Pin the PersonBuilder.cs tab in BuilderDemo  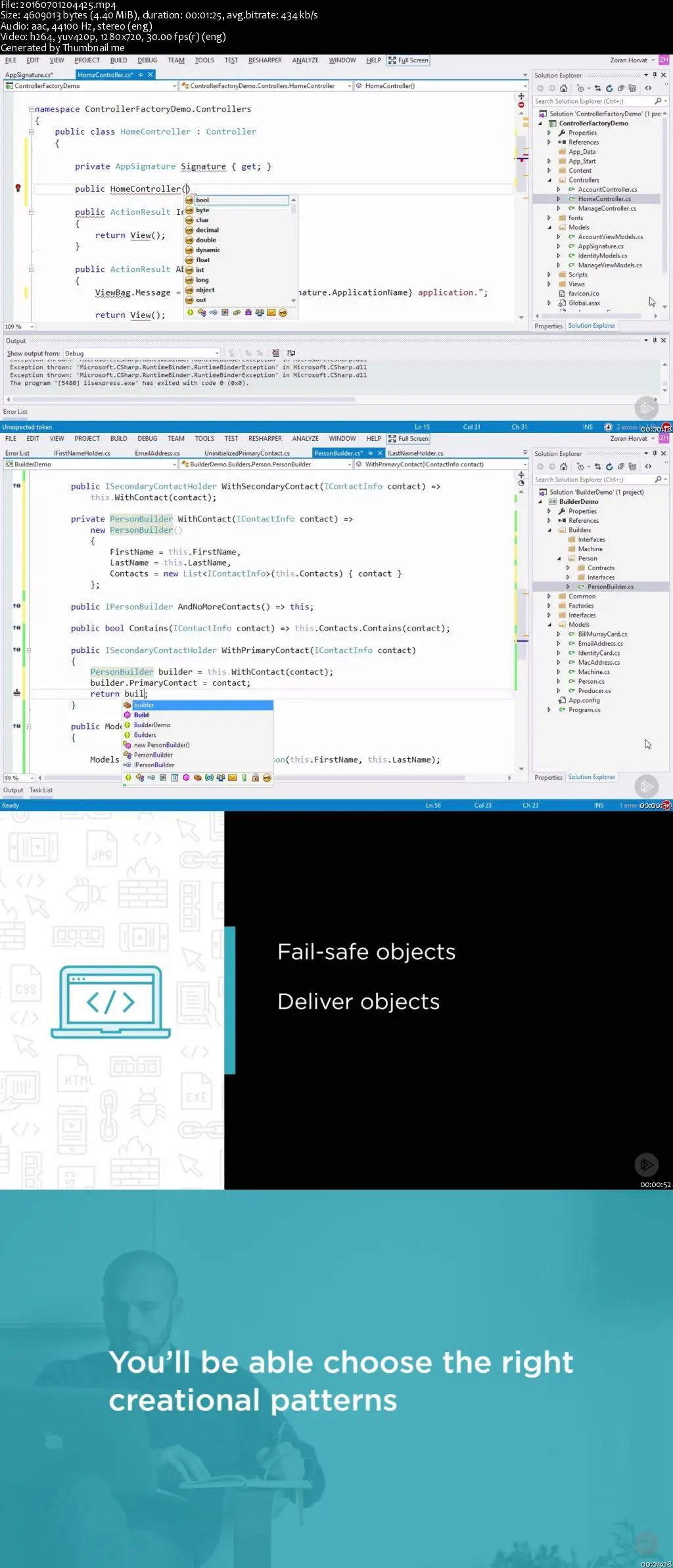[371, 453]
